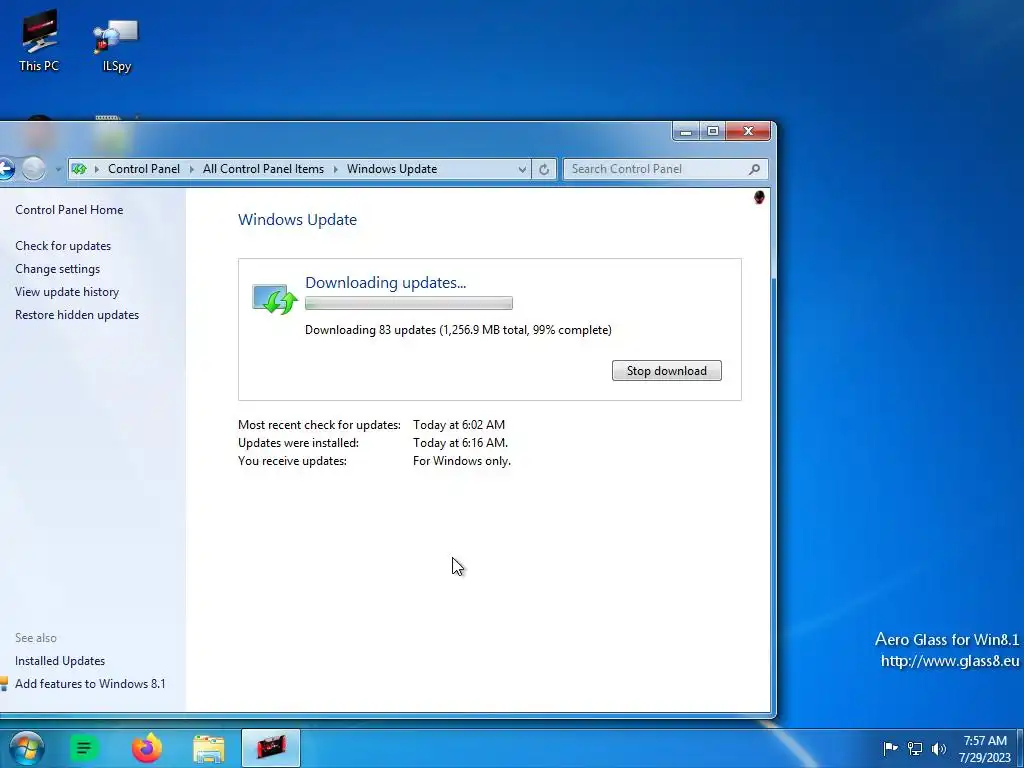Open Control Panel Home link

point(69,210)
